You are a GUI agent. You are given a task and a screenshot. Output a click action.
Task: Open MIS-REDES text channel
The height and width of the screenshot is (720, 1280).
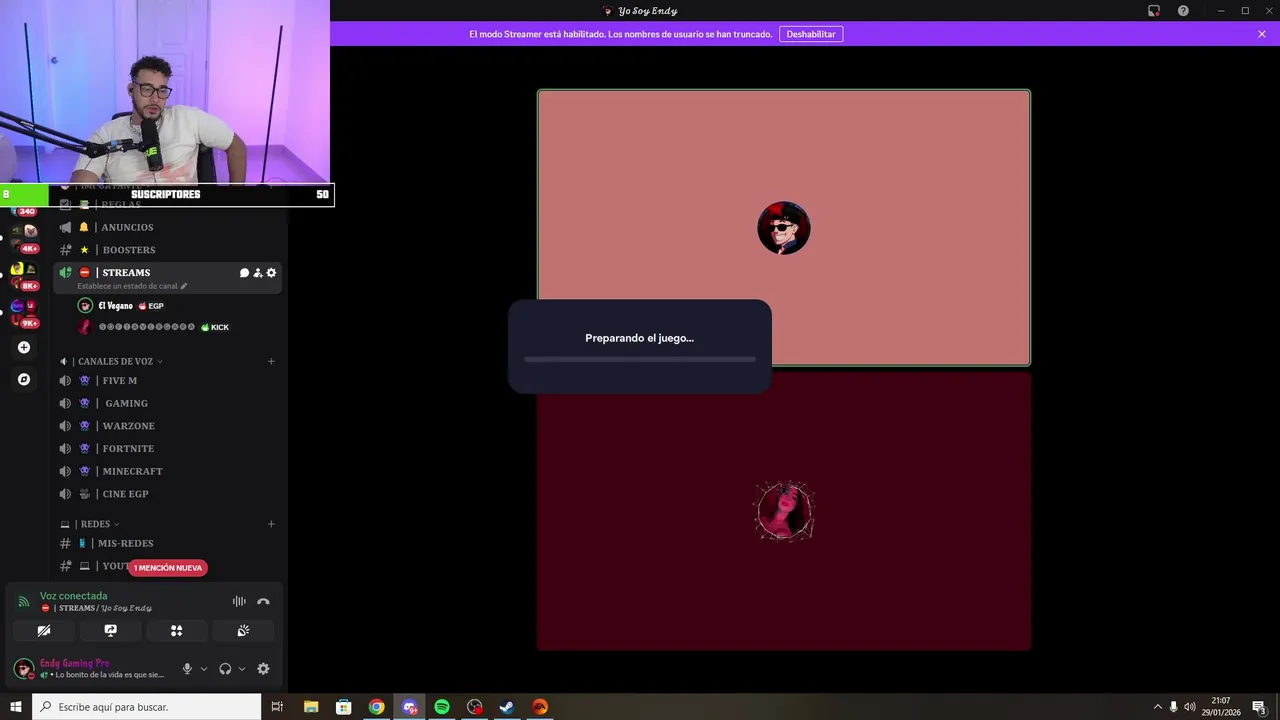coord(168,543)
